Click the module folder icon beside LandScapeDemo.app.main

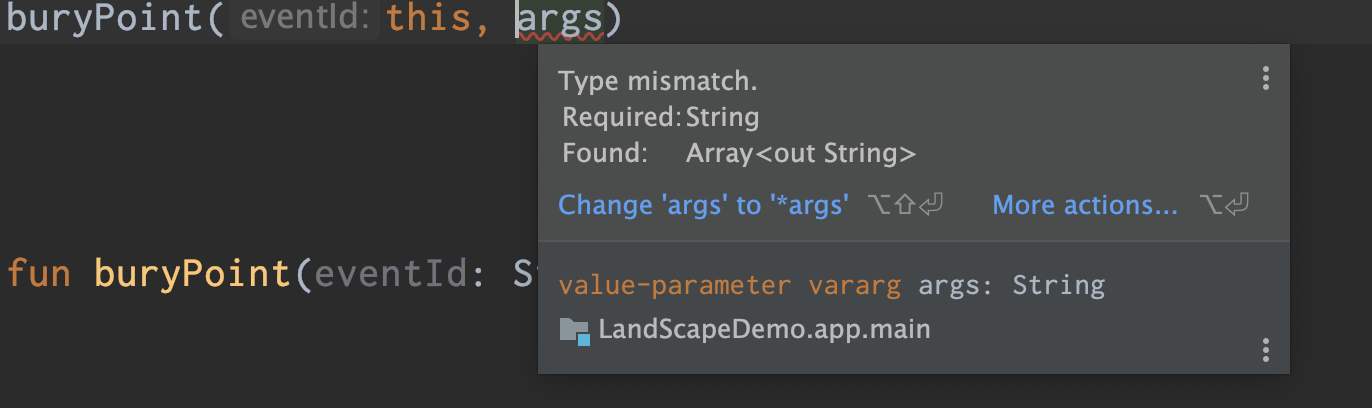tap(574, 330)
